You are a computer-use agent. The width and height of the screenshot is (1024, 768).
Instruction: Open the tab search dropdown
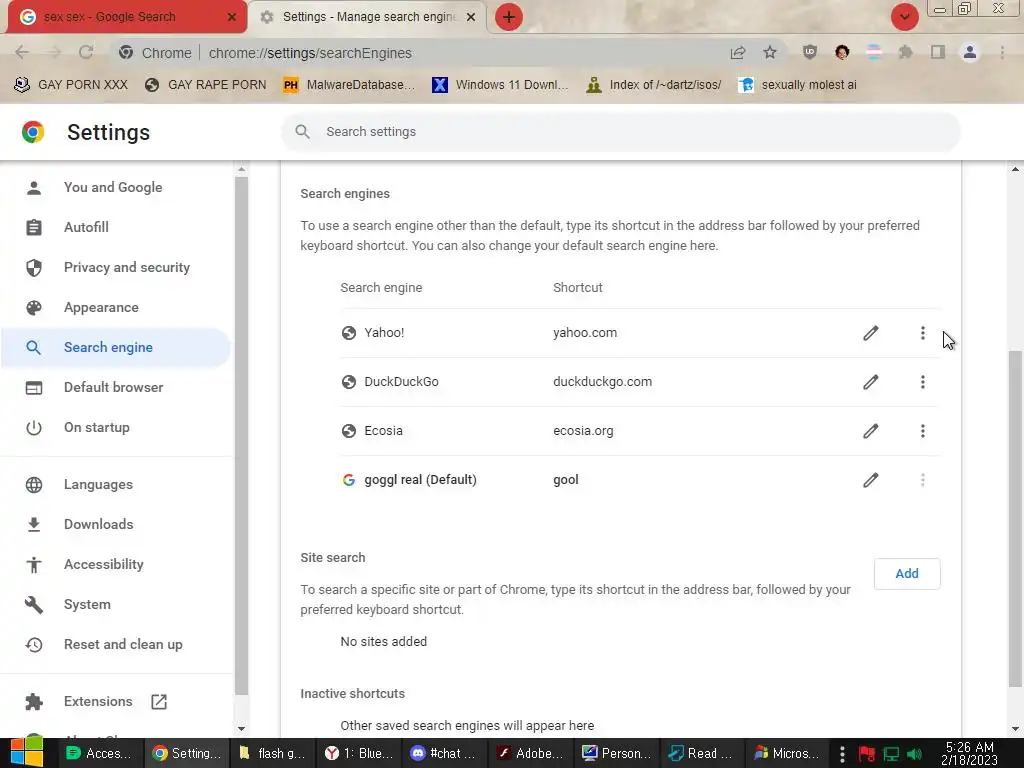904,17
